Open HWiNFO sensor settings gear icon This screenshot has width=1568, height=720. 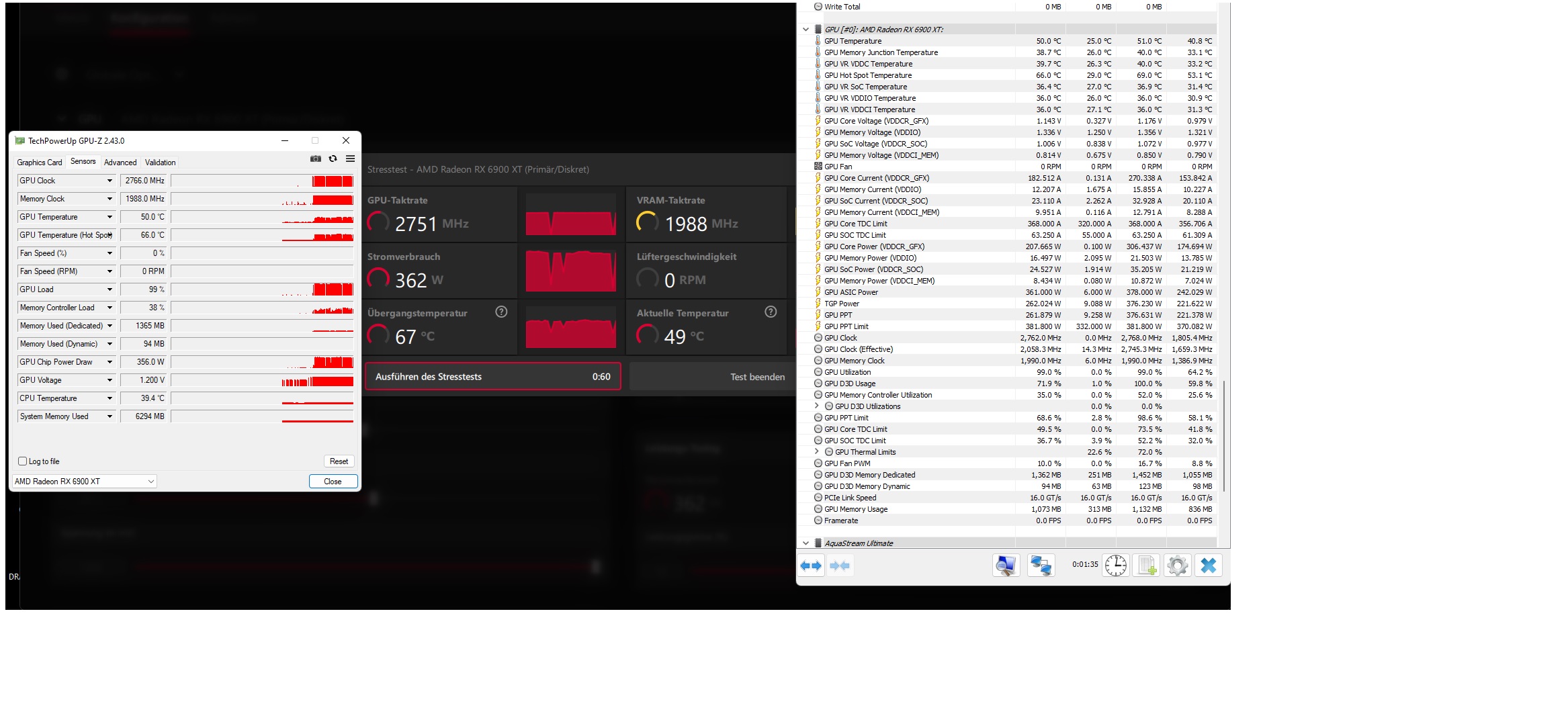click(x=1177, y=566)
